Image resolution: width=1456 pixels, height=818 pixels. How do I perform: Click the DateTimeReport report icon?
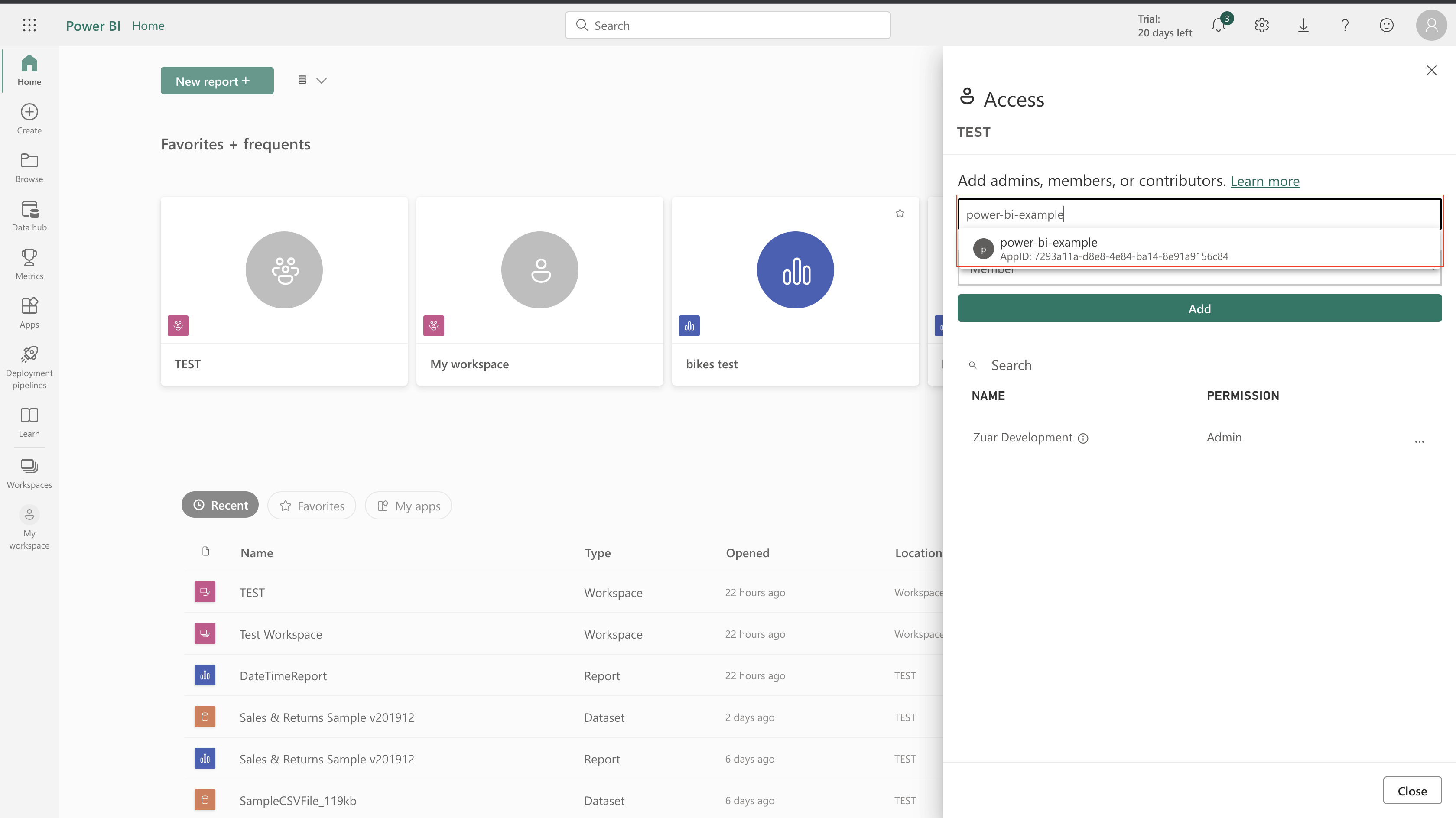coord(205,675)
